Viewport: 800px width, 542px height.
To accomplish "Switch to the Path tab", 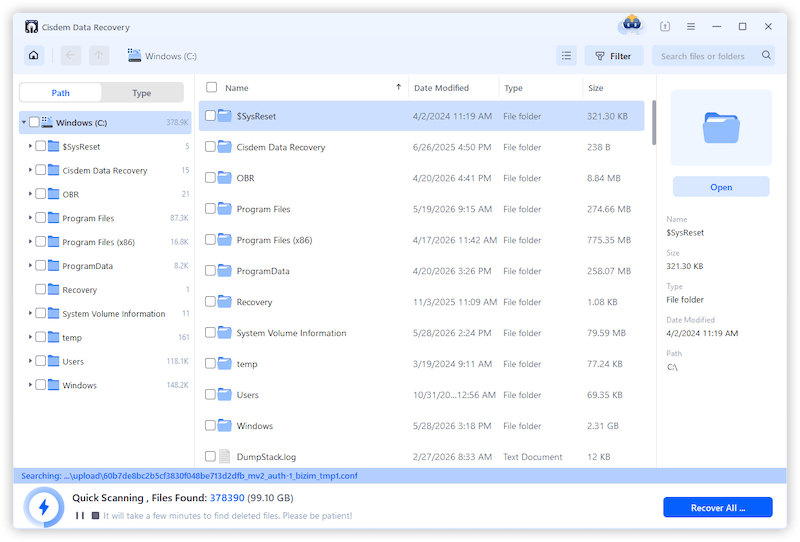I will (61, 92).
